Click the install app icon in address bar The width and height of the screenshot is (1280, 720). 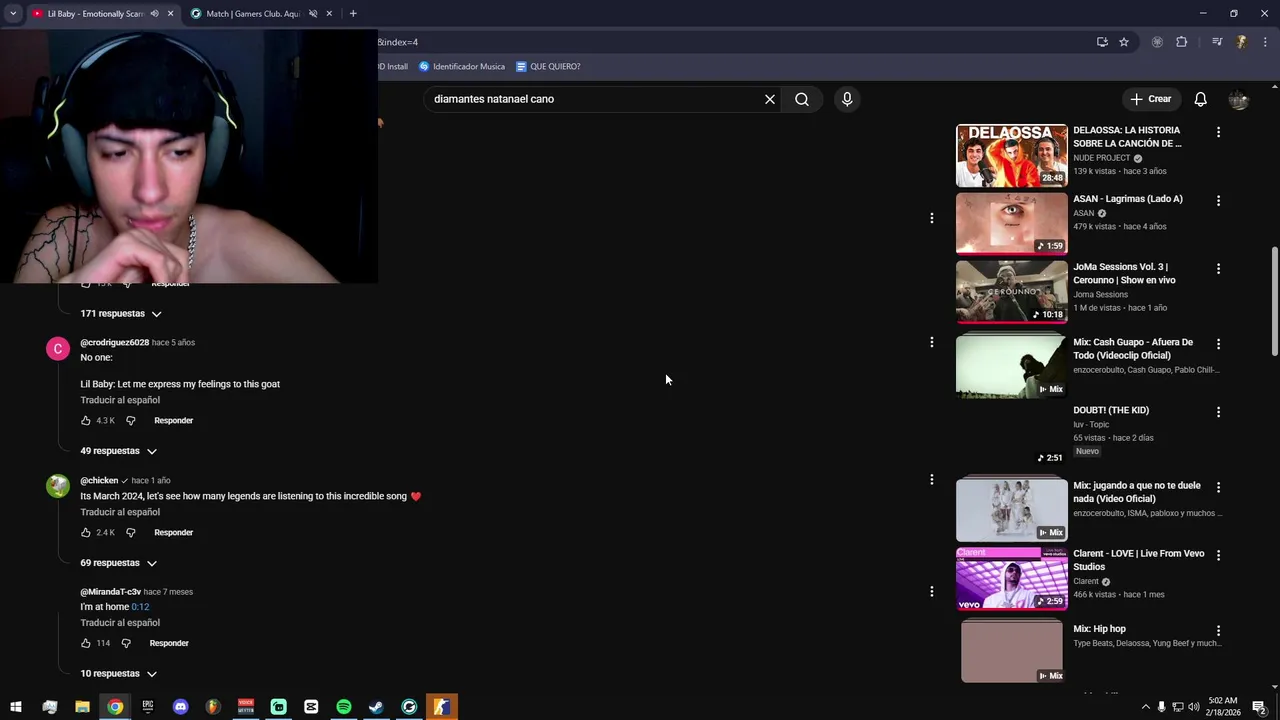(1102, 42)
